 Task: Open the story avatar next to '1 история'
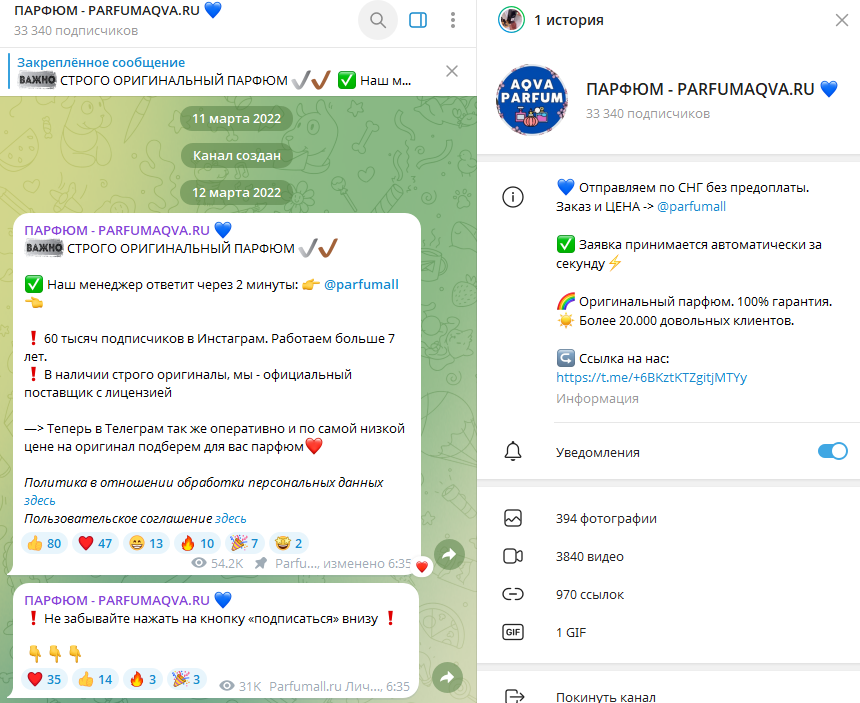[511, 20]
